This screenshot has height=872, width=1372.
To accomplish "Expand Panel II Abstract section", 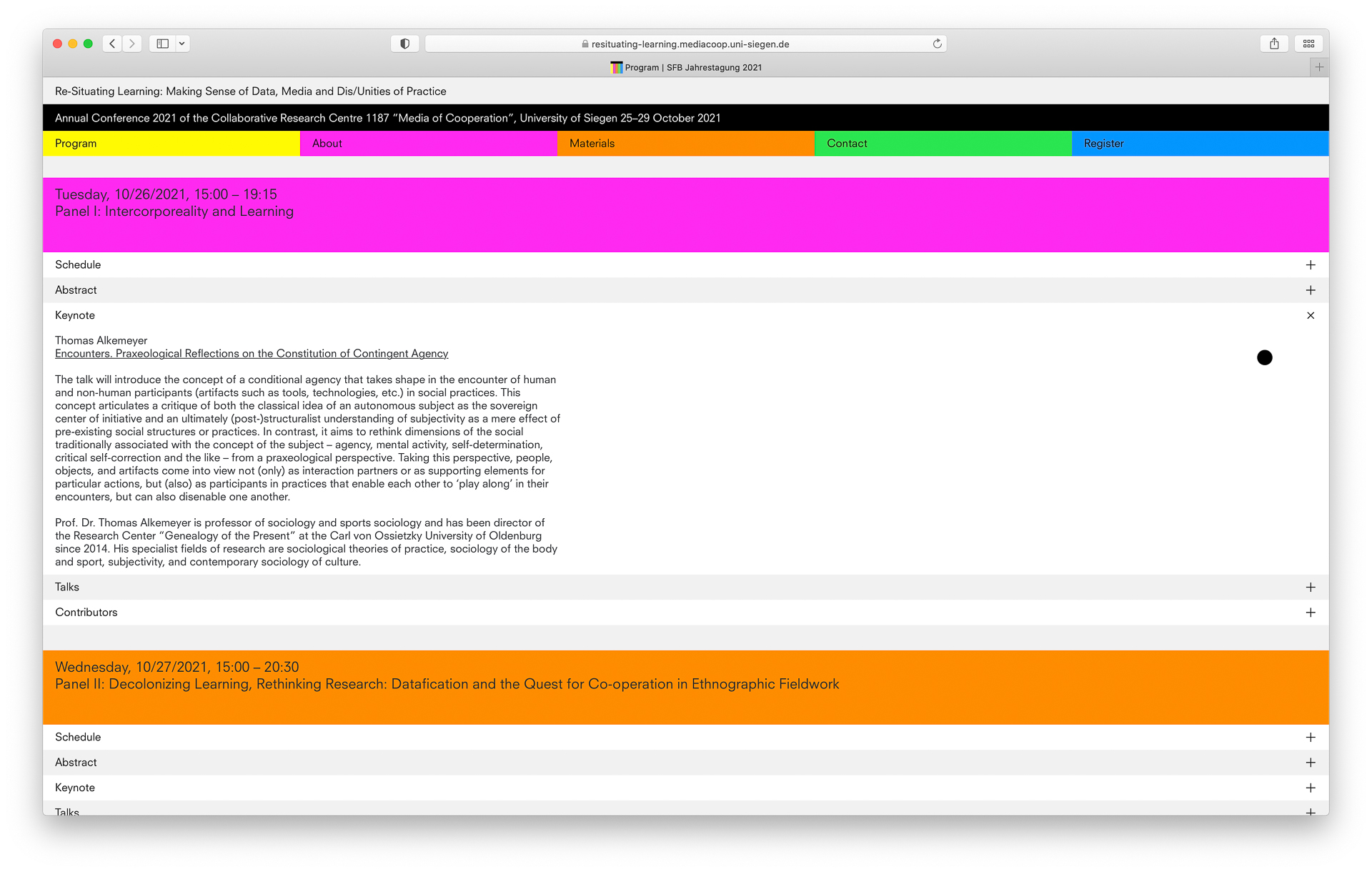I will coord(686,763).
